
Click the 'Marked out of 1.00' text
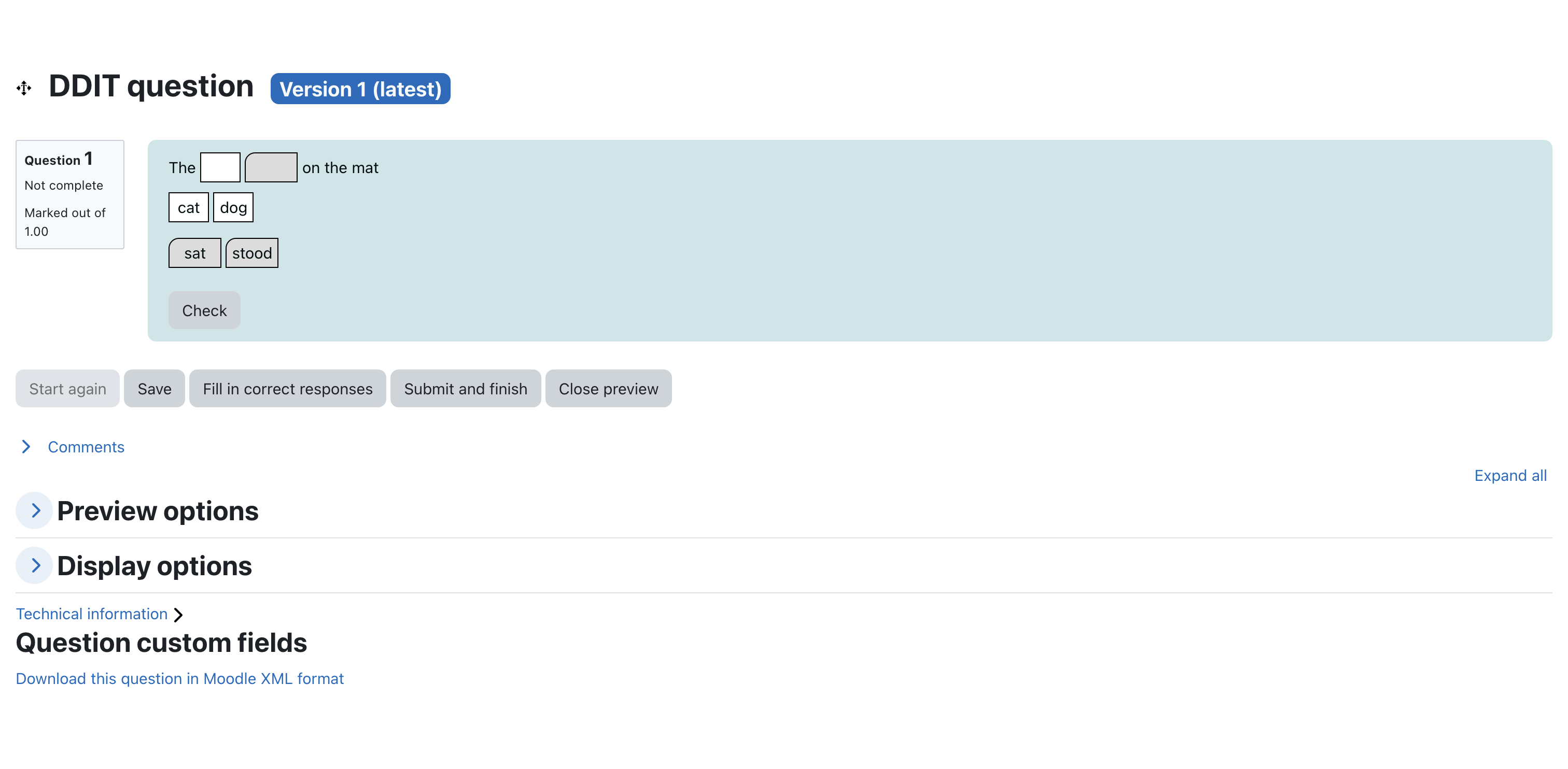pyautogui.click(x=64, y=222)
